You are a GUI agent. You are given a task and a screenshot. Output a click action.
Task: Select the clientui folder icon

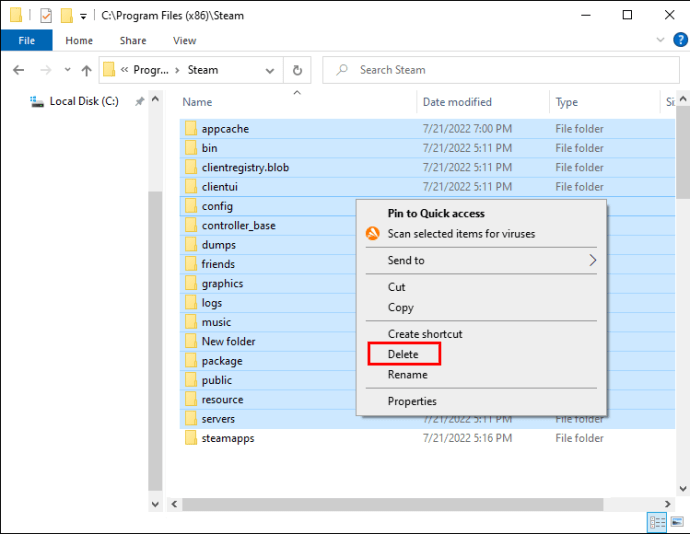click(x=191, y=187)
